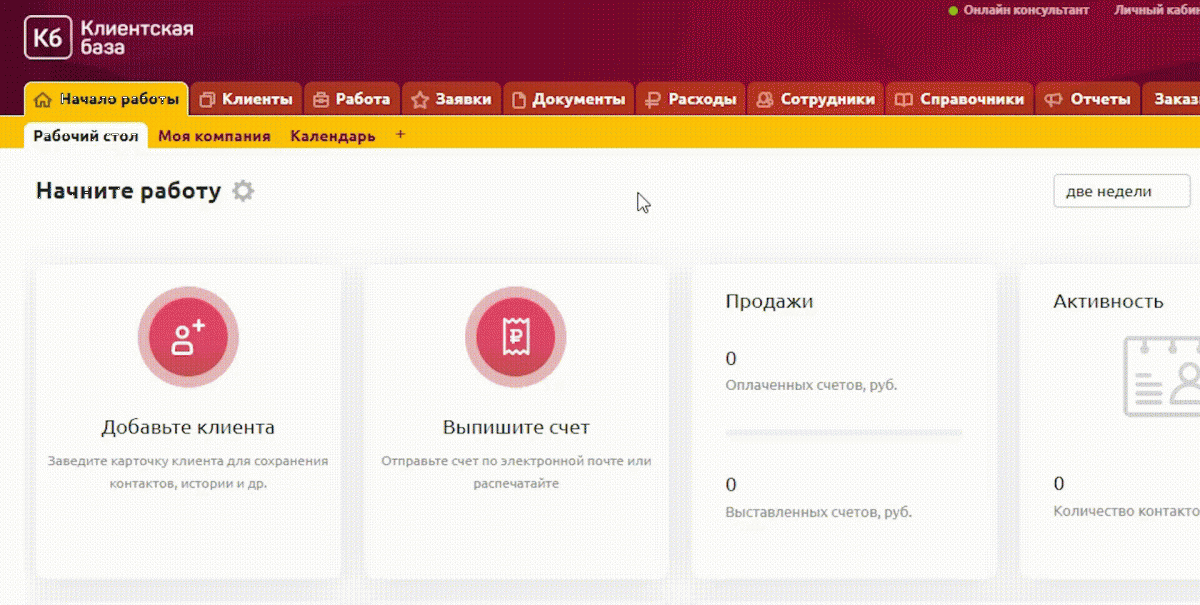This screenshot has height=605, width=1200.
Task: Open the Клиенты tab
Action: pos(246,100)
